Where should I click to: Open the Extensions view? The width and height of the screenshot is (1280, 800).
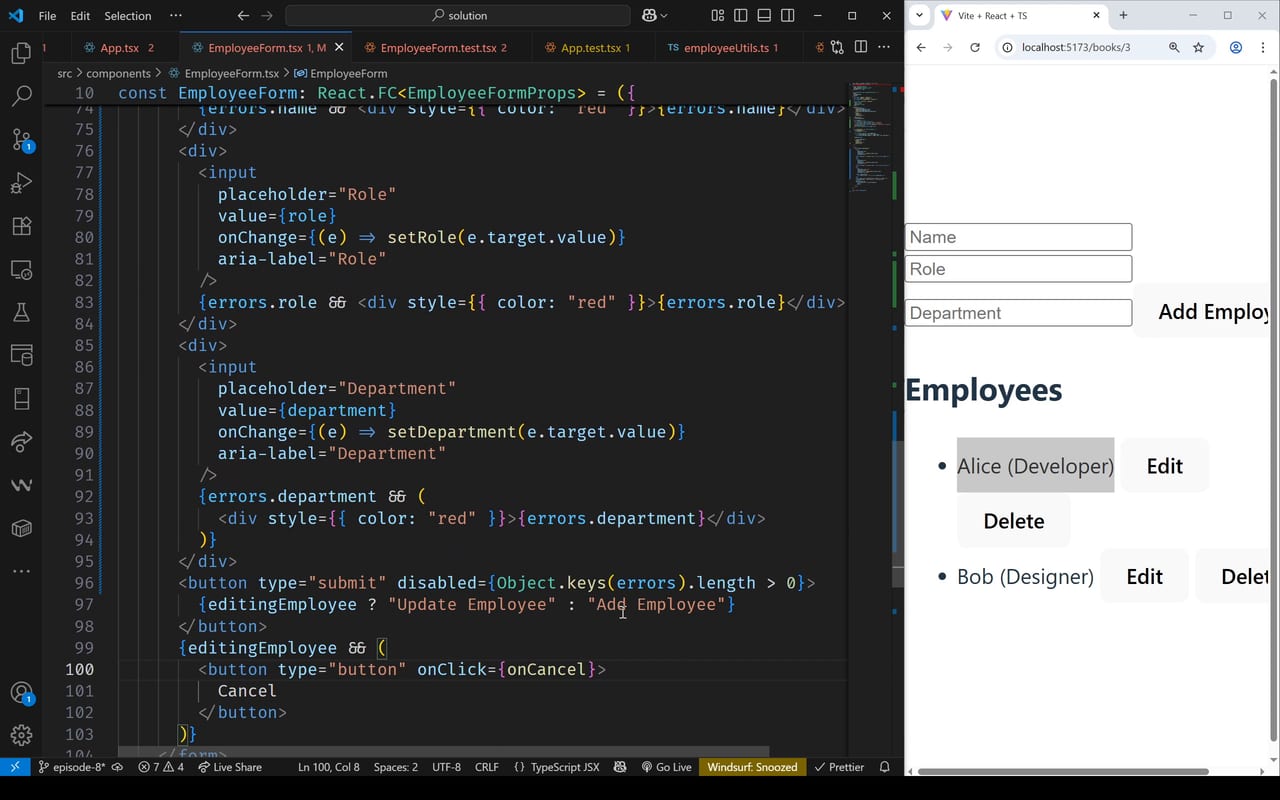point(21,226)
